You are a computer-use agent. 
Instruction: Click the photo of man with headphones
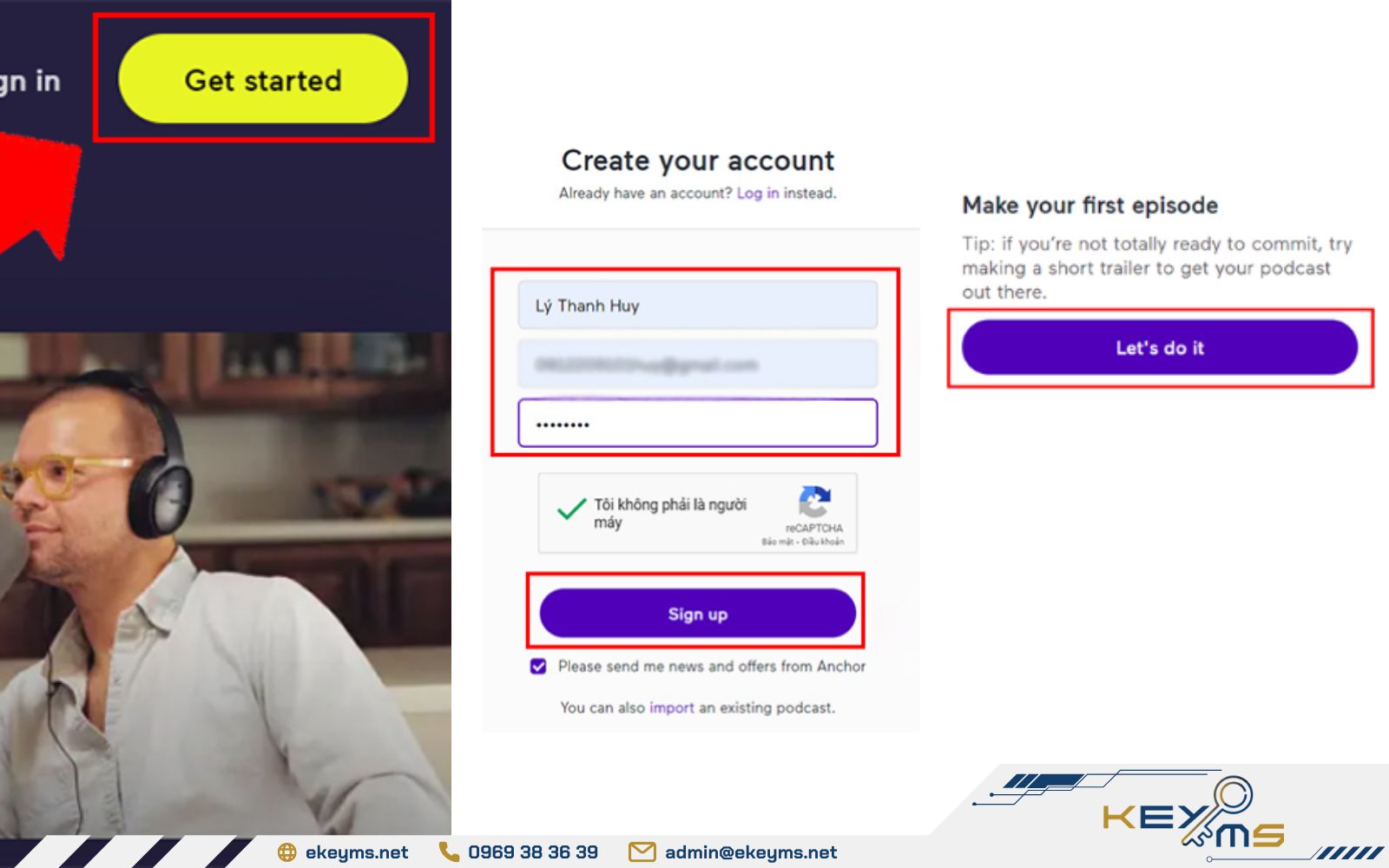pos(225,583)
